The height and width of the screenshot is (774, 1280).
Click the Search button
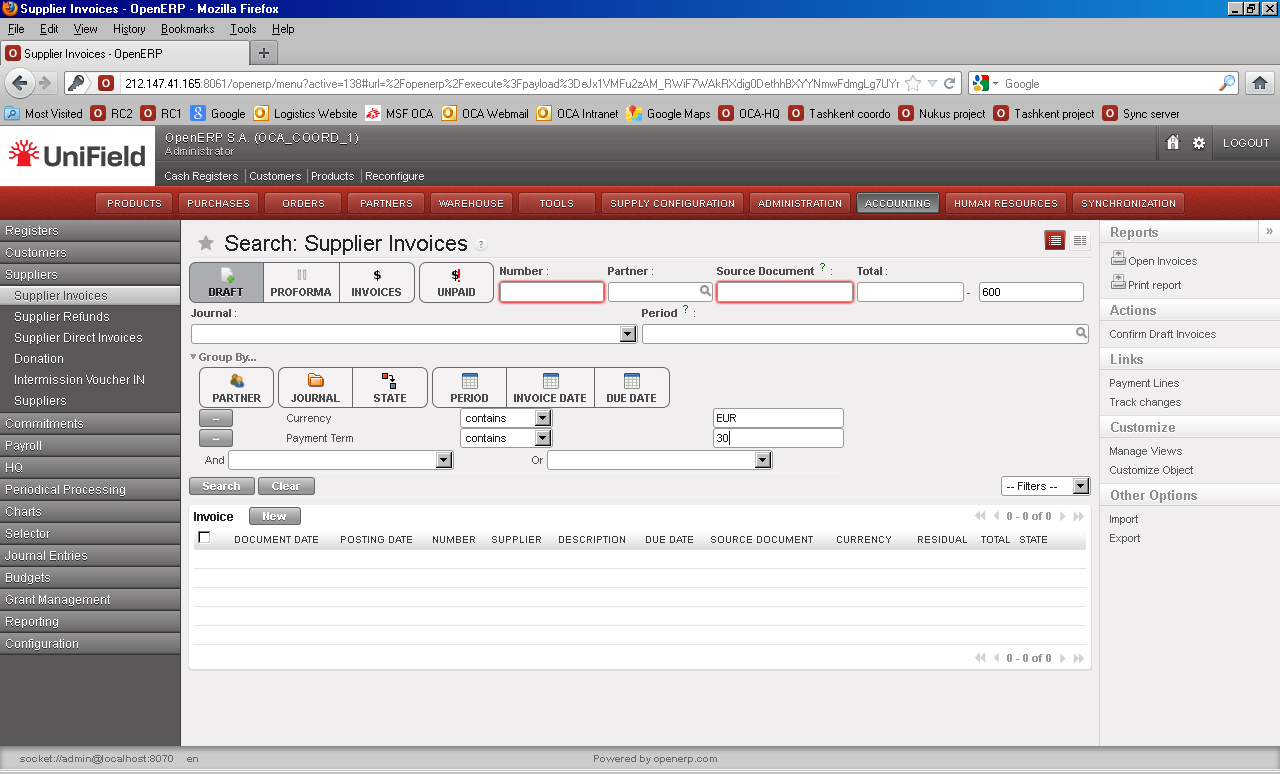(x=221, y=486)
